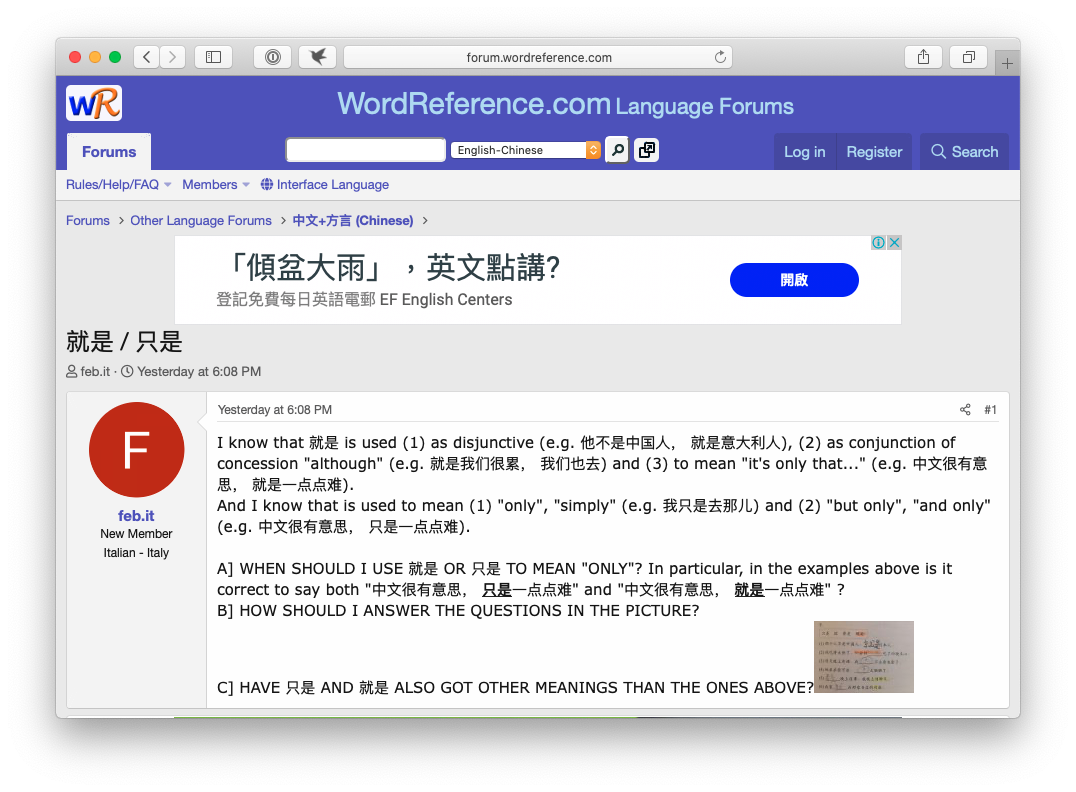Screen dimensions: 1076x792
Task: Click the WordReference.com Language Forums title
Action: (565, 104)
